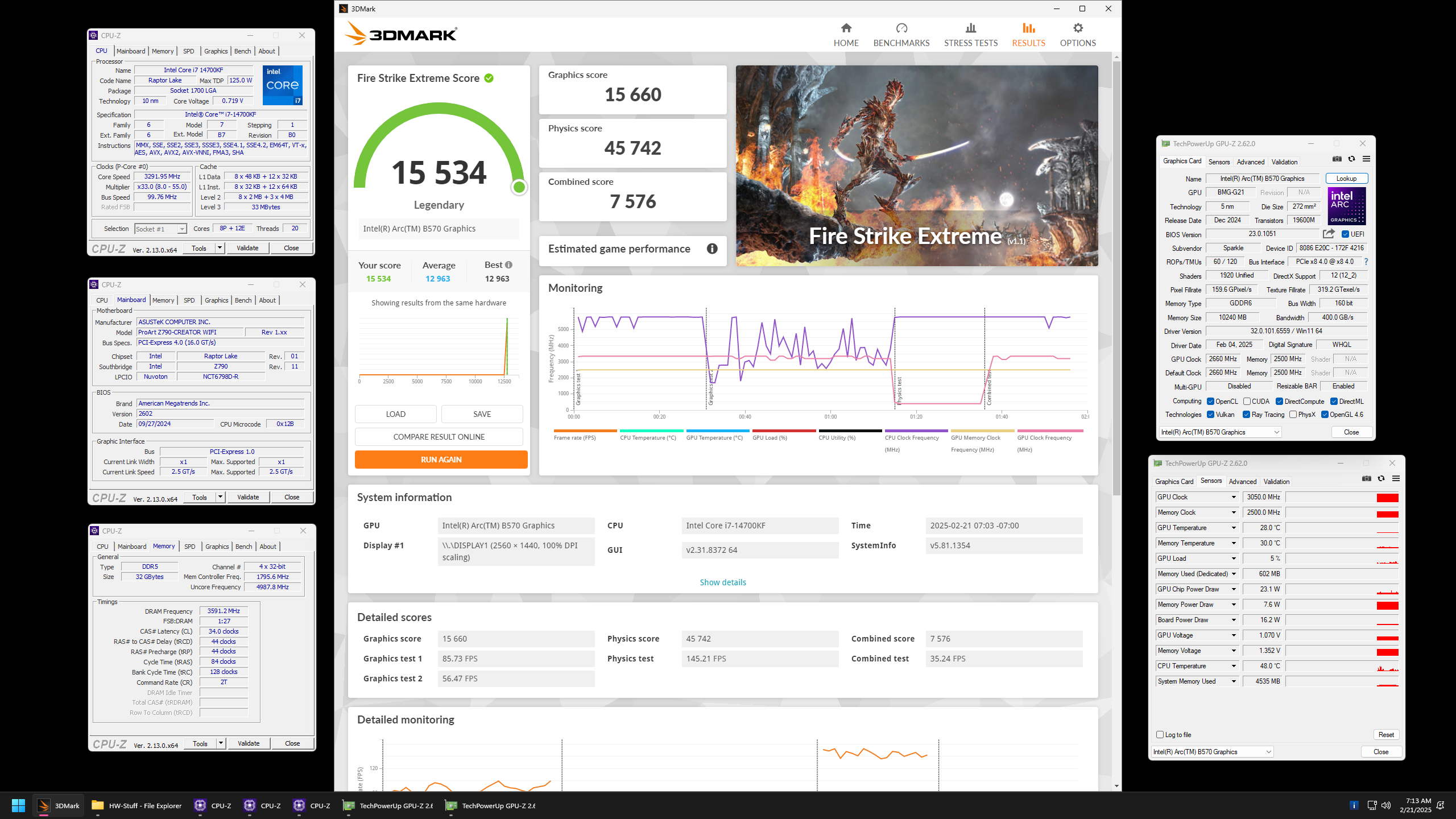Toggle the DirectCompute checkbox
The height and width of the screenshot is (819, 1456).
pyautogui.click(x=1279, y=401)
